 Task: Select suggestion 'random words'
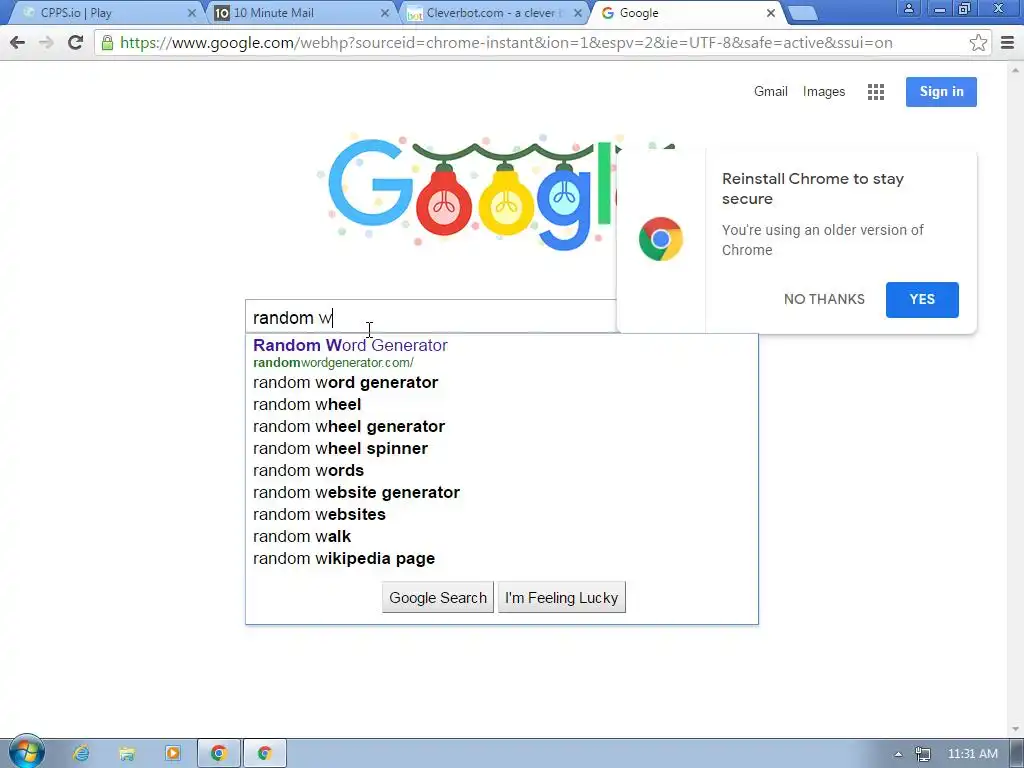coord(502,470)
